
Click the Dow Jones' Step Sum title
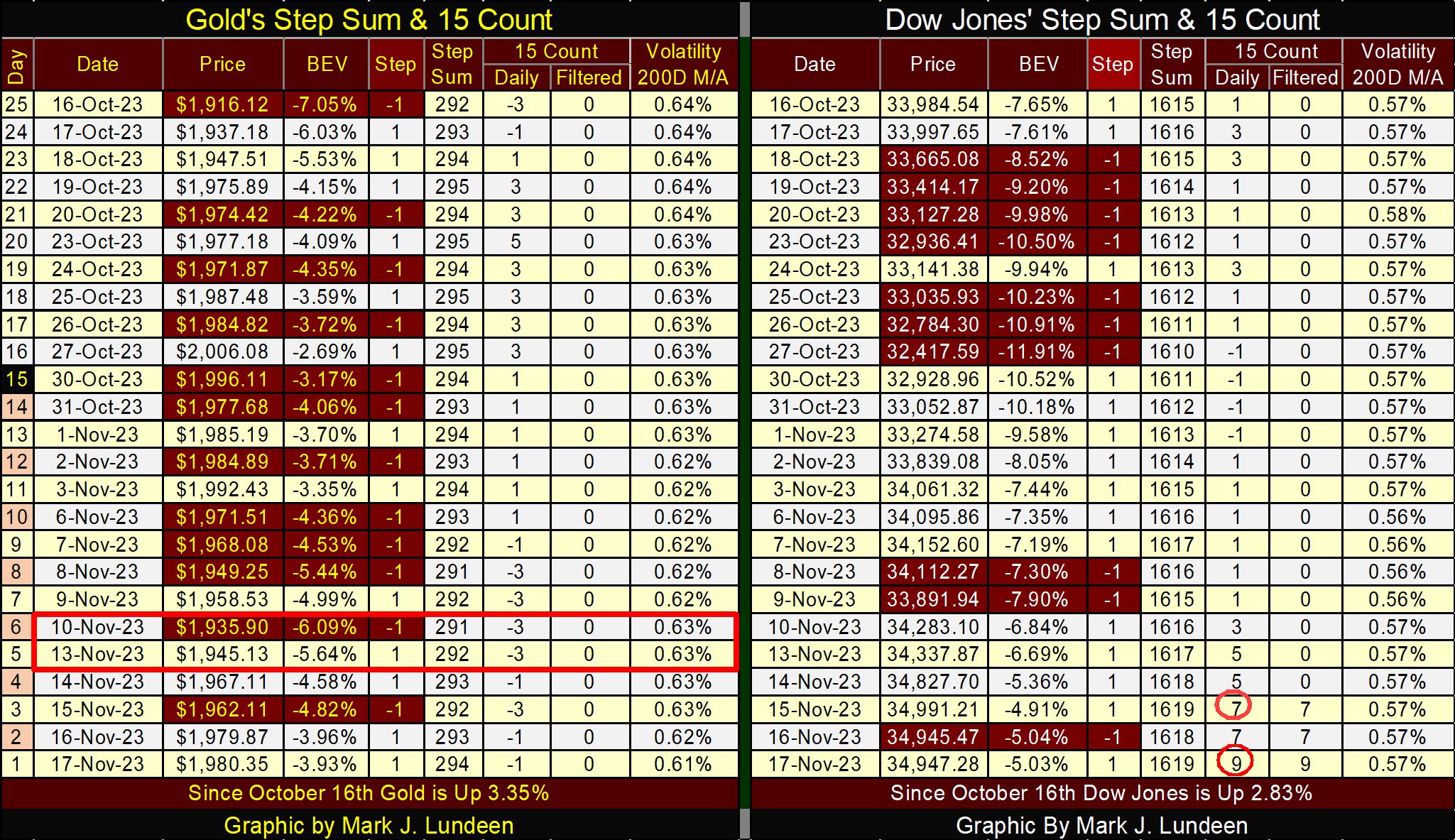1102,20
